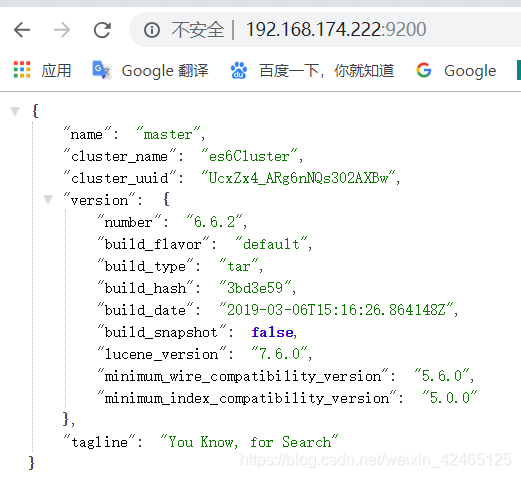Select the "name" key text
521x478 pixels.
click(x=87, y=134)
